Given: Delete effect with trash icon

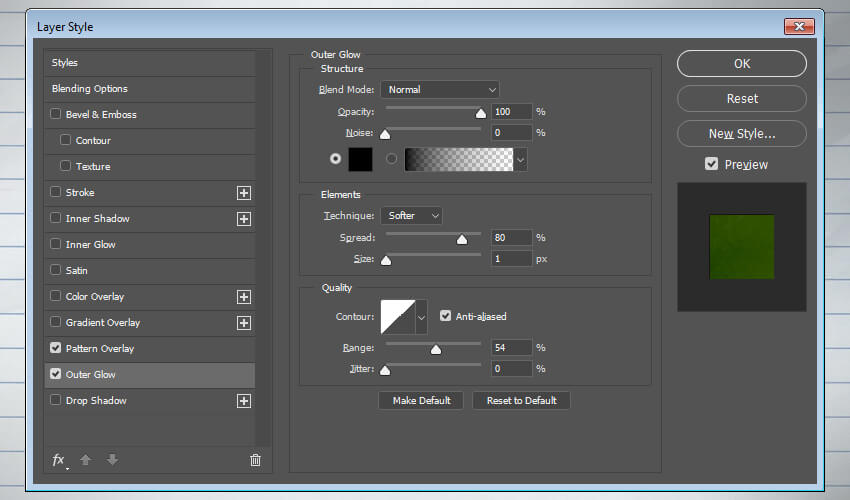Looking at the screenshot, I should tap(255, 460).
